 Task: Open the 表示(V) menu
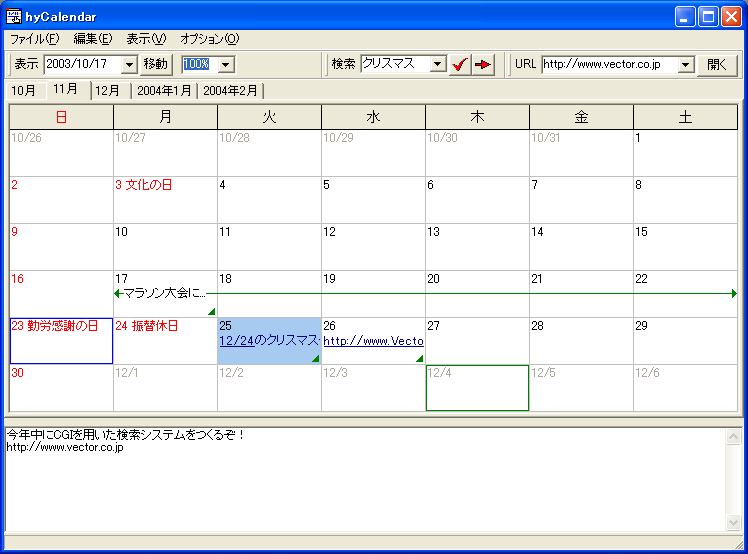[x=146, y=39]
